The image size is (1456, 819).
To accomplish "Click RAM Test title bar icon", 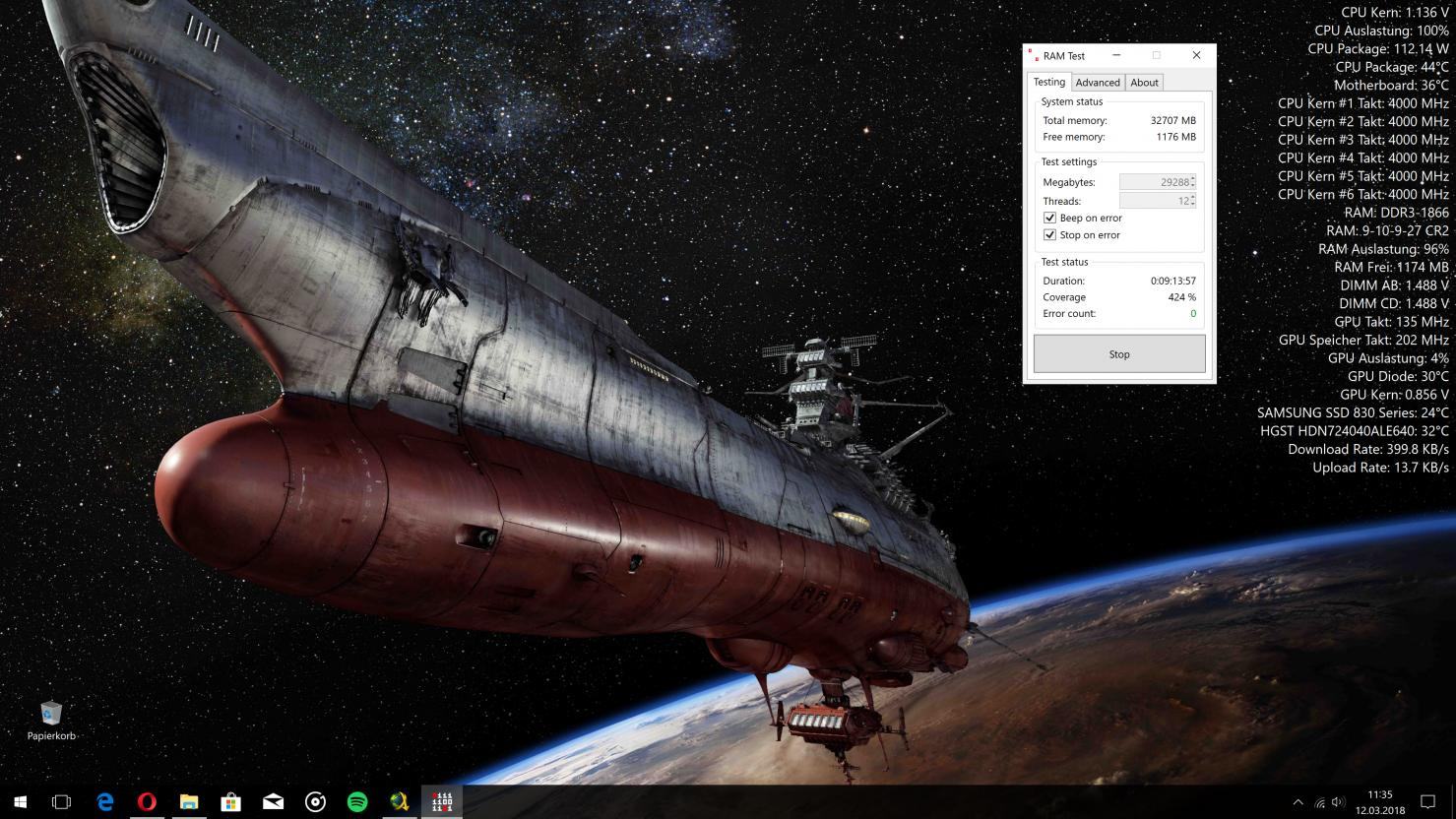I will pos(1034,55).
